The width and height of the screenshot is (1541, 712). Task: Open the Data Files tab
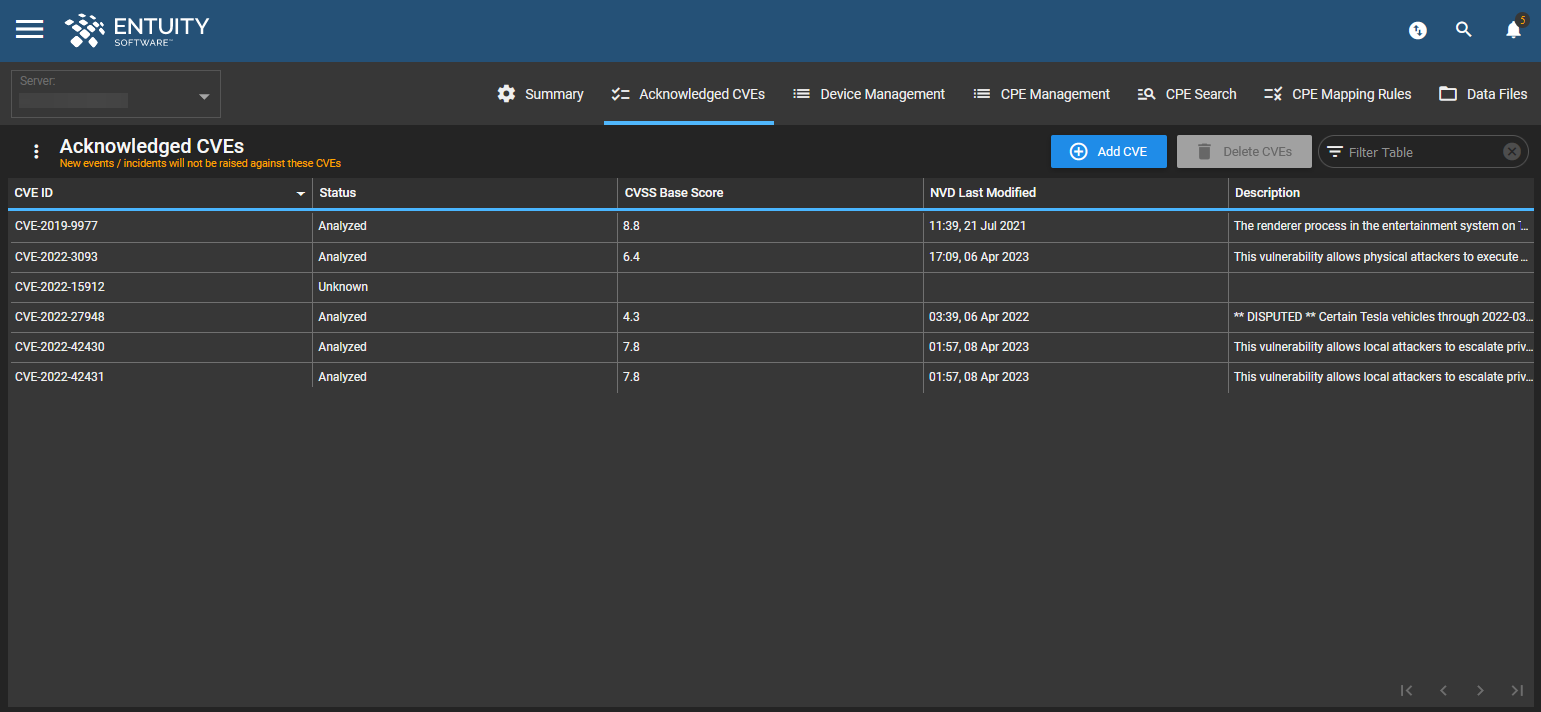coord(1483,94)
